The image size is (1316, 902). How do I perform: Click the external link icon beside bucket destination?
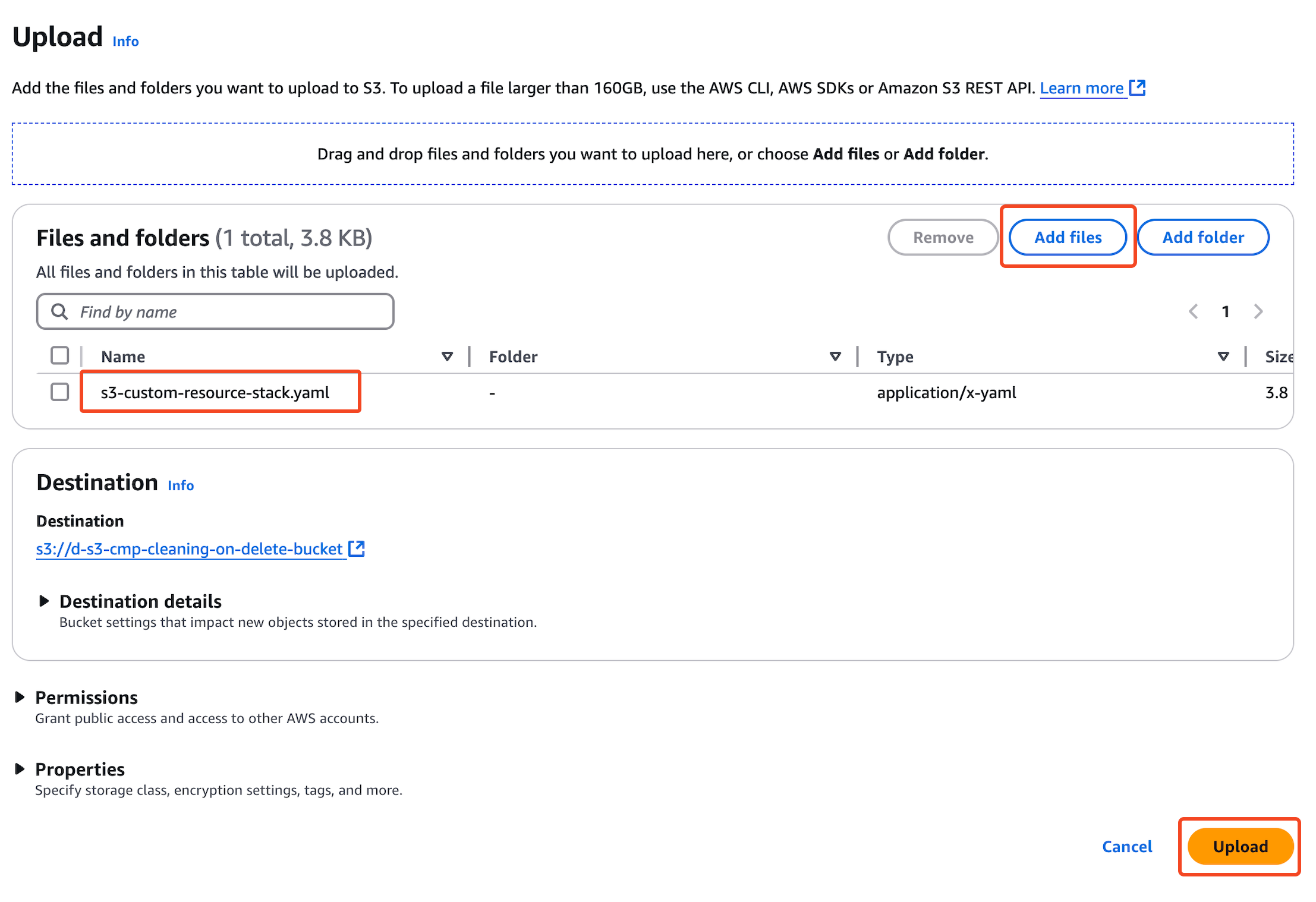pyautogui.click(x=357, y=548)
